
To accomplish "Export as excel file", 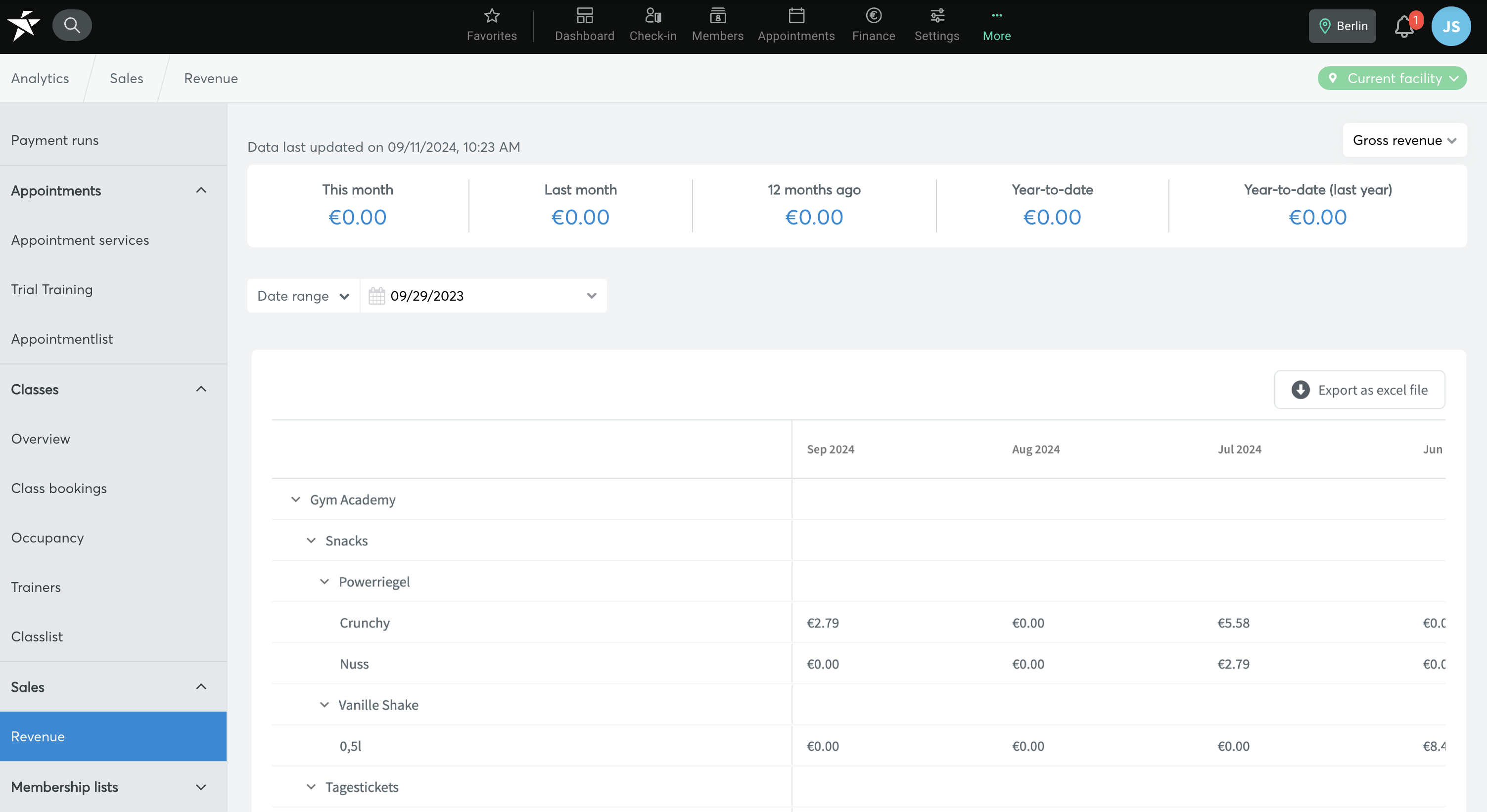I will 1359,390.
